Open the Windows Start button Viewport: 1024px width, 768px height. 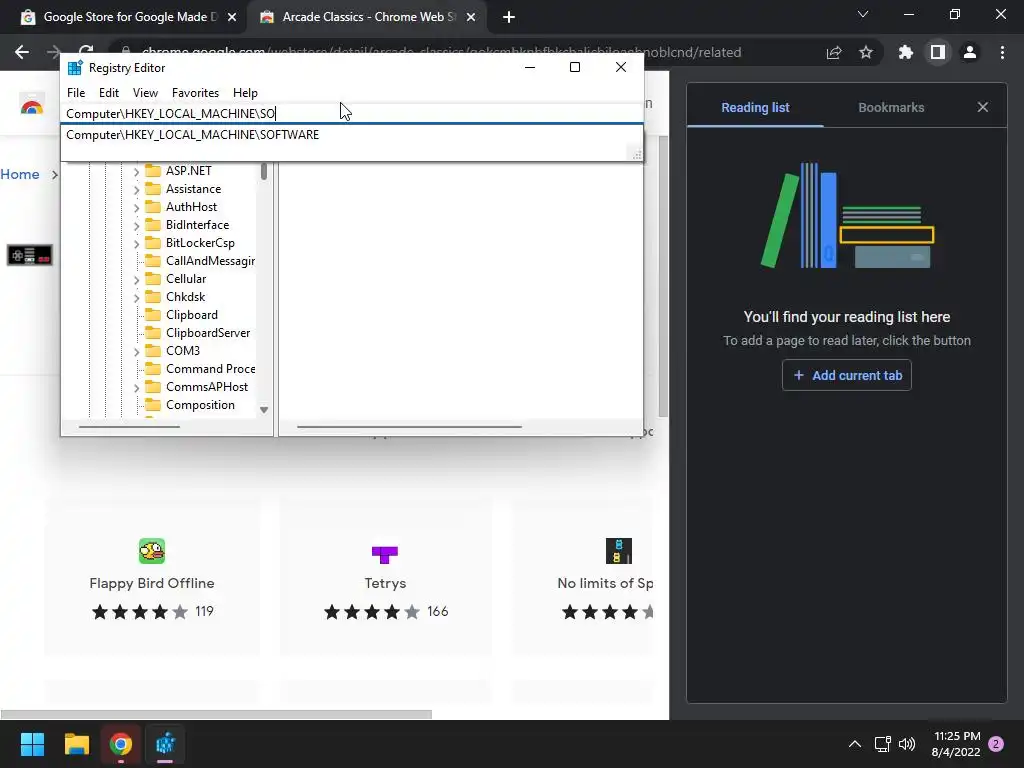(x=32, y=744)
